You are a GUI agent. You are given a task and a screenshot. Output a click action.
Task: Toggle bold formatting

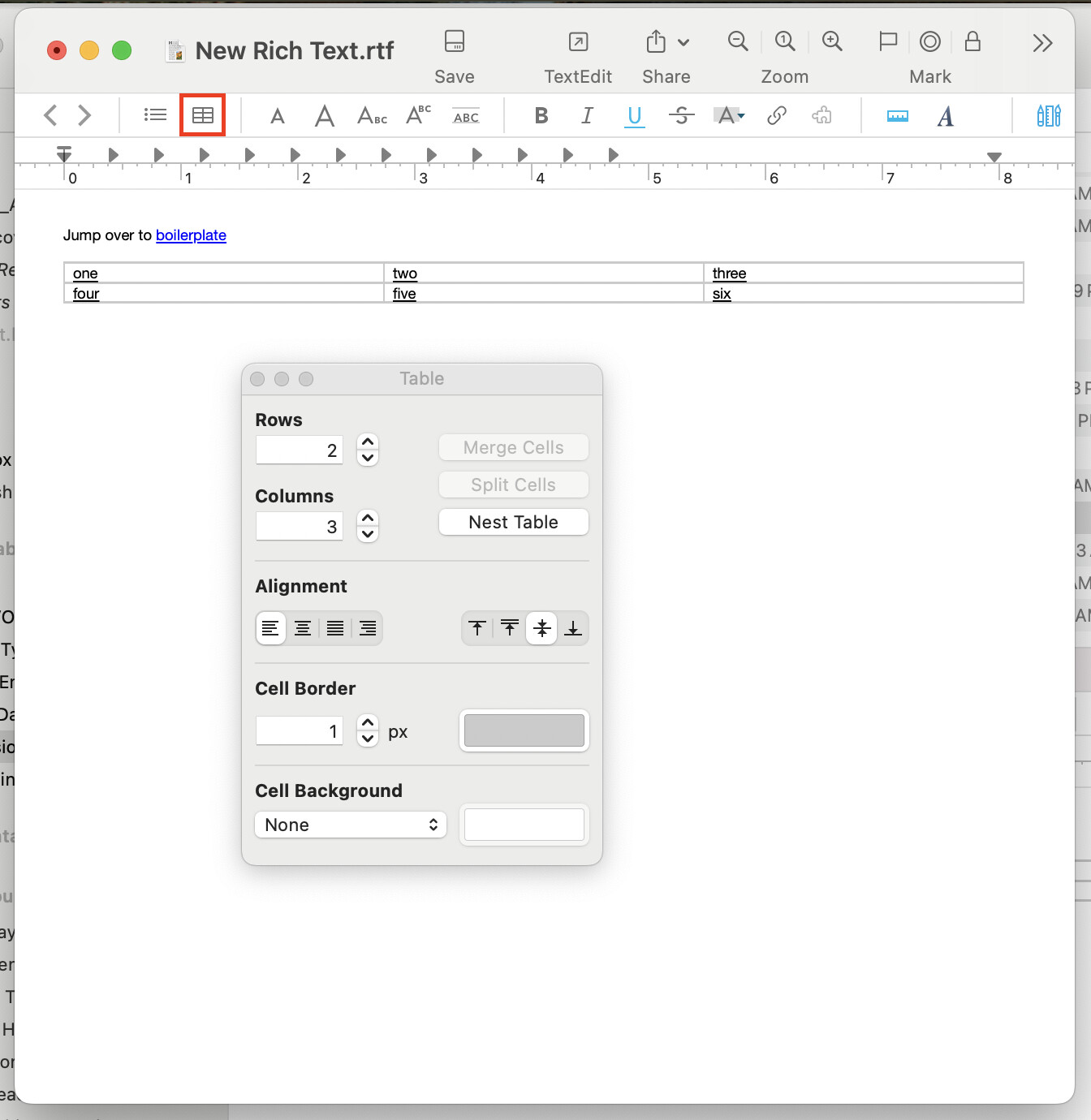[x=541, y=115]
